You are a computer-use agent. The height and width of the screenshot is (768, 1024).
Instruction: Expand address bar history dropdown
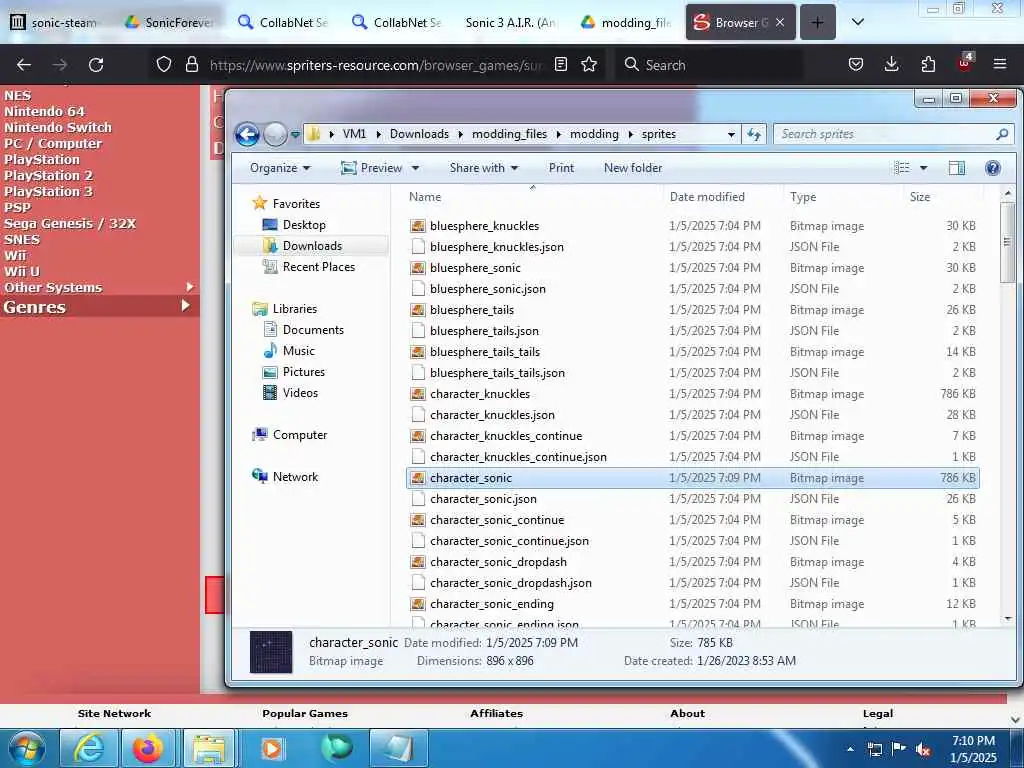coord(731,134)
